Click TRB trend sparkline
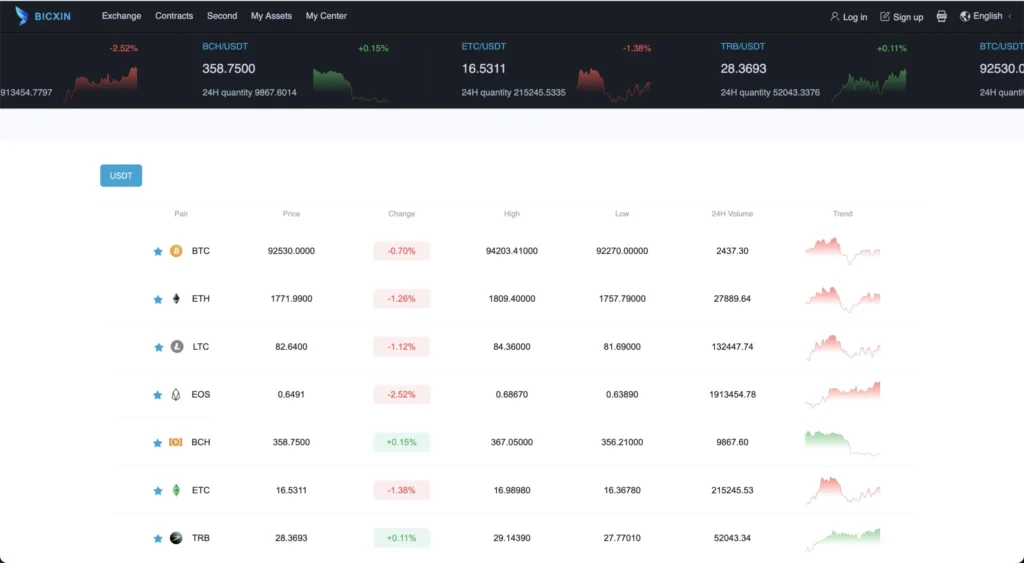 [x=842, y=539]
